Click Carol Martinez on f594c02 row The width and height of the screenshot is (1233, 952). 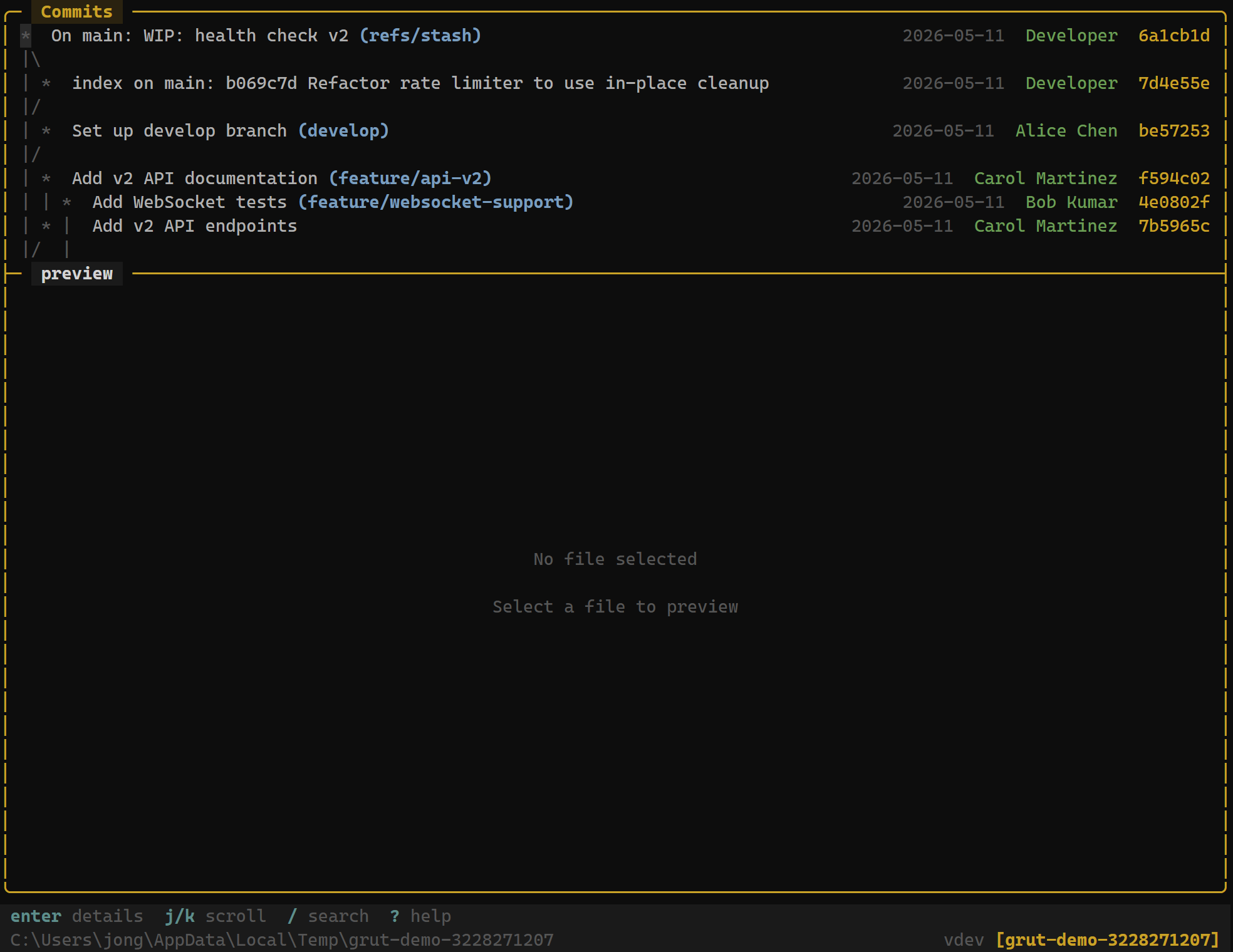tap(1046, 178)
